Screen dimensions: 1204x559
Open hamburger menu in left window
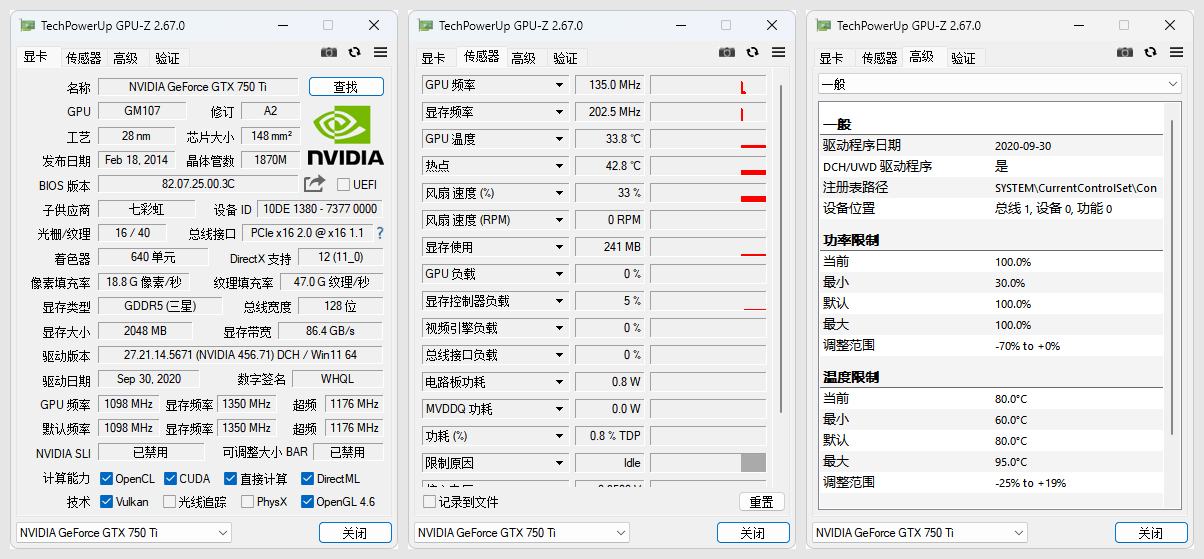(x=381, y=52)
